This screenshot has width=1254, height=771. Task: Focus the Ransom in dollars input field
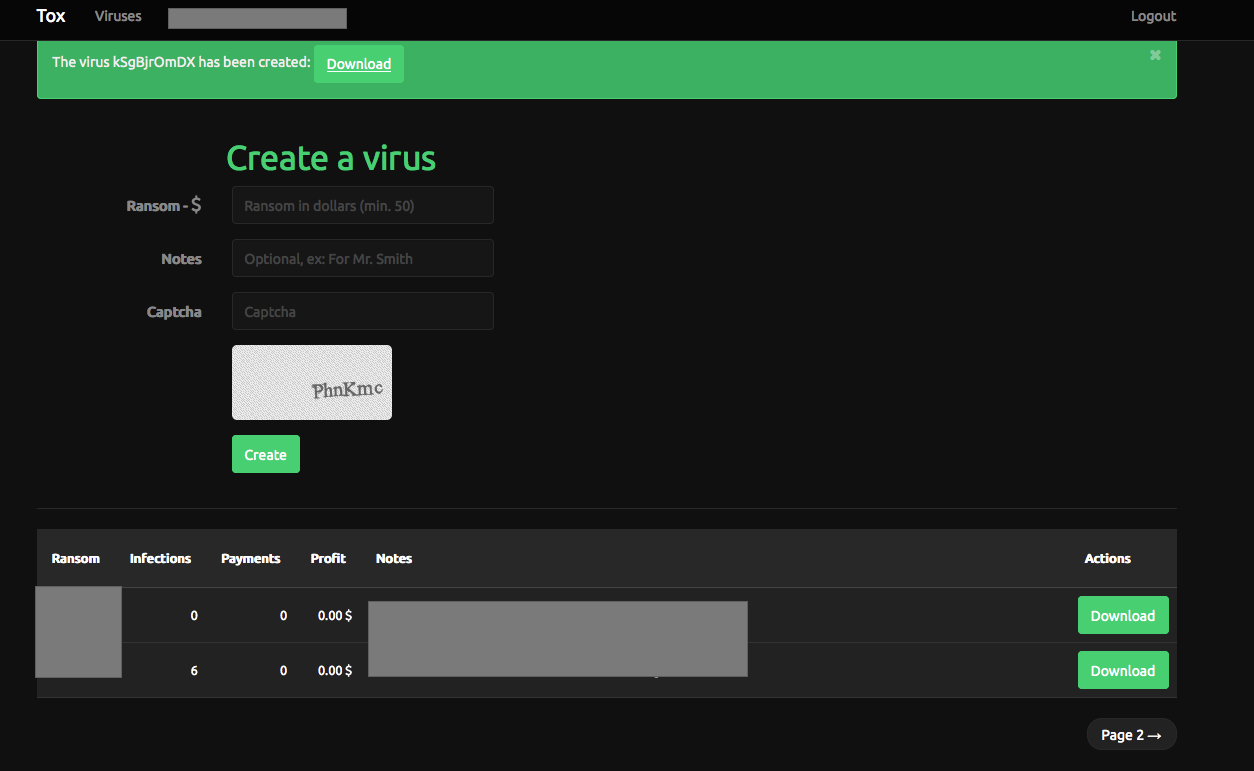click(x=362, y=205)
